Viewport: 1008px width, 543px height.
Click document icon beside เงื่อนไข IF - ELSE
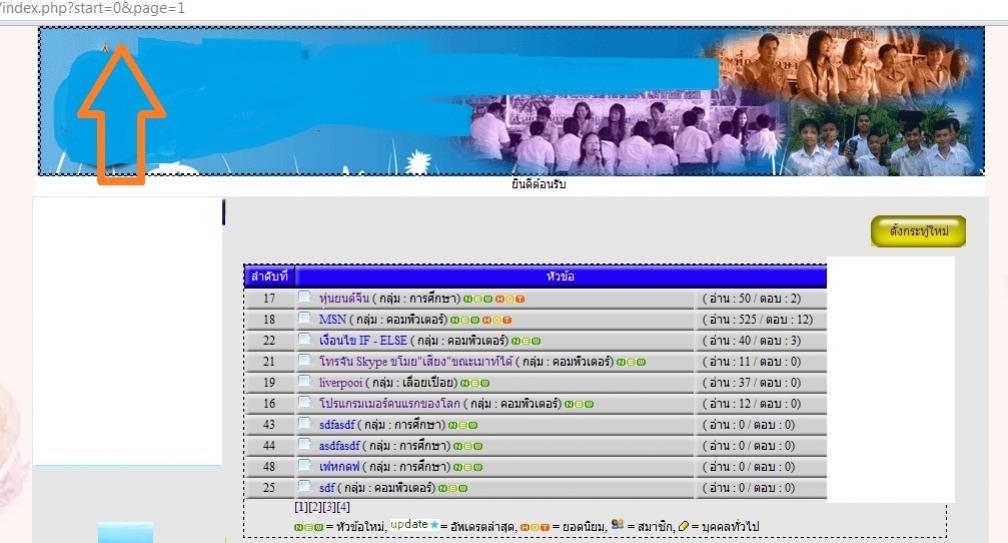pyautogui.click(x=305, y=340)
